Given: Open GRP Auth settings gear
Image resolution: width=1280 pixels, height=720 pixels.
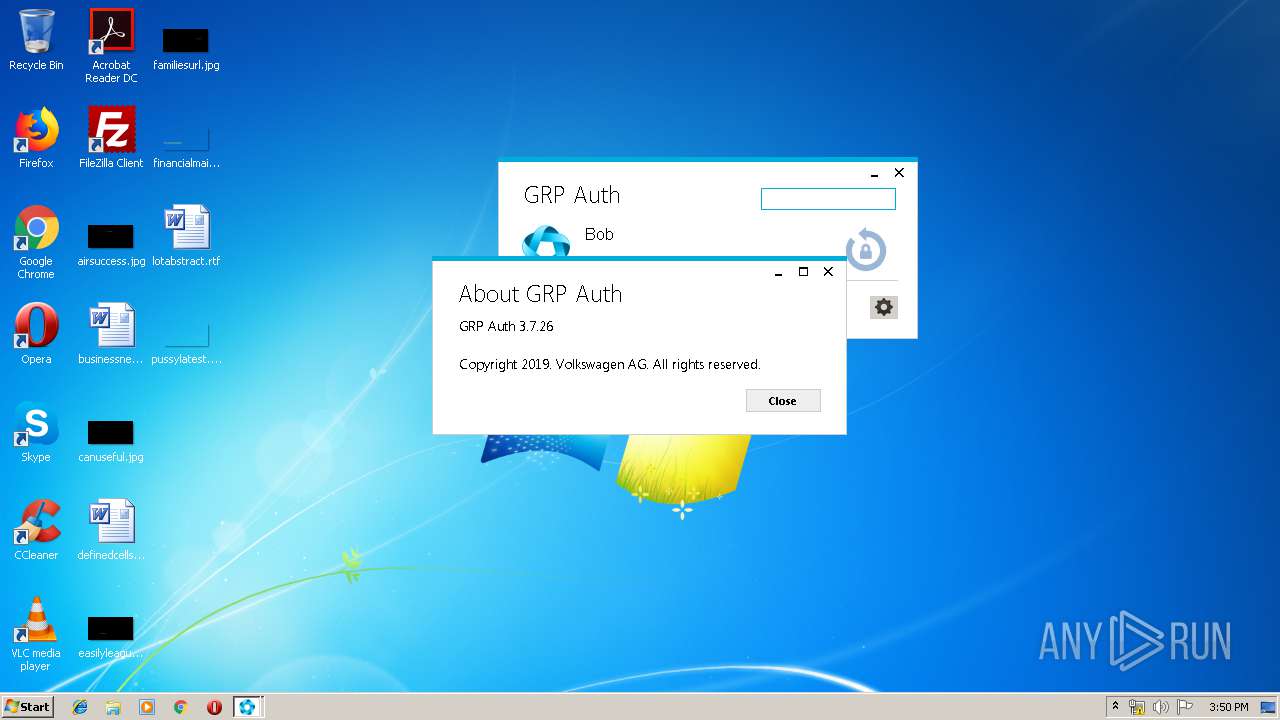Looking at the screenshot, I should 883,307.
